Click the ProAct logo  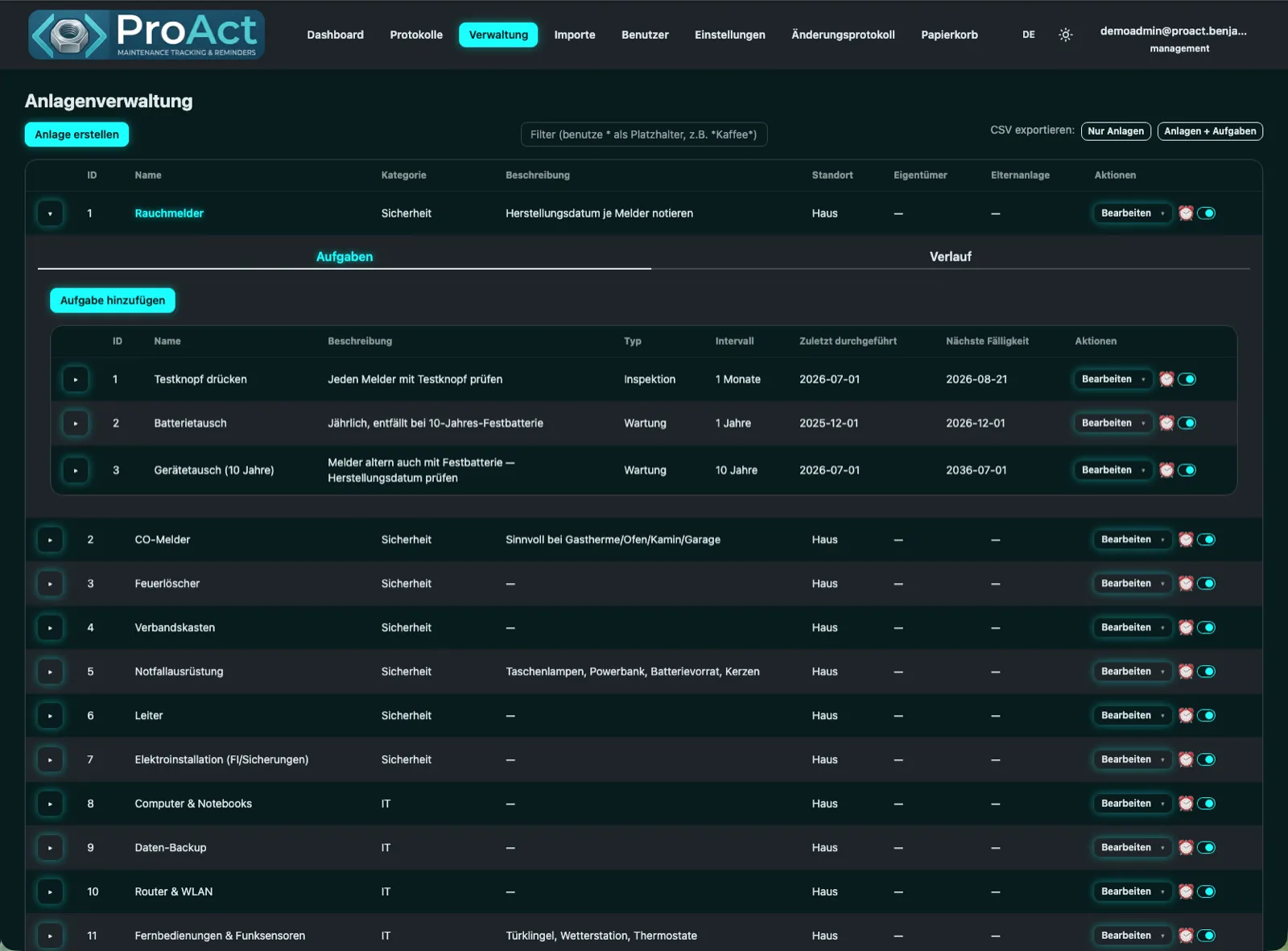coord(147,35)
